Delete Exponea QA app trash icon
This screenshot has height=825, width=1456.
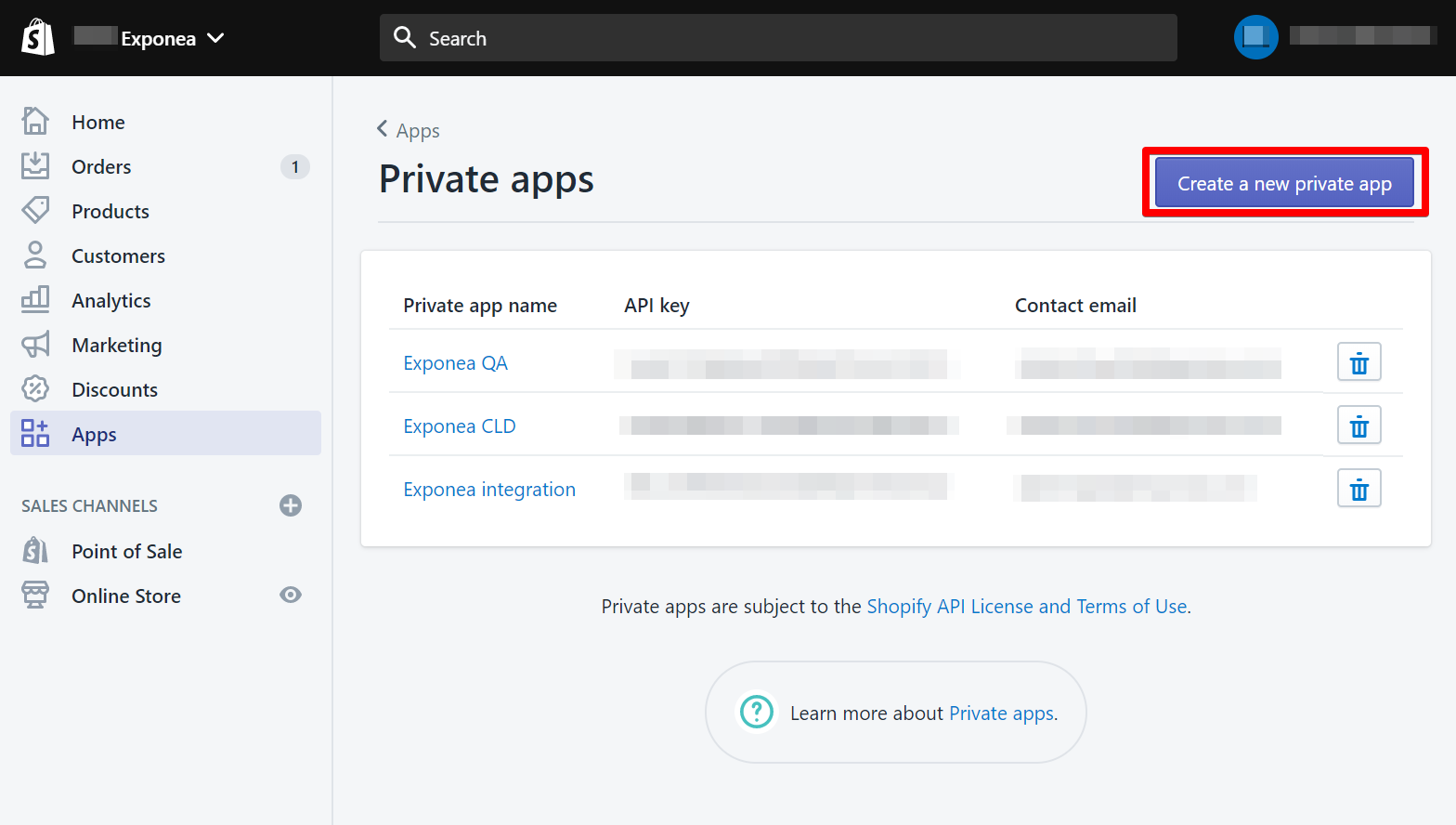pos(1359,362)
